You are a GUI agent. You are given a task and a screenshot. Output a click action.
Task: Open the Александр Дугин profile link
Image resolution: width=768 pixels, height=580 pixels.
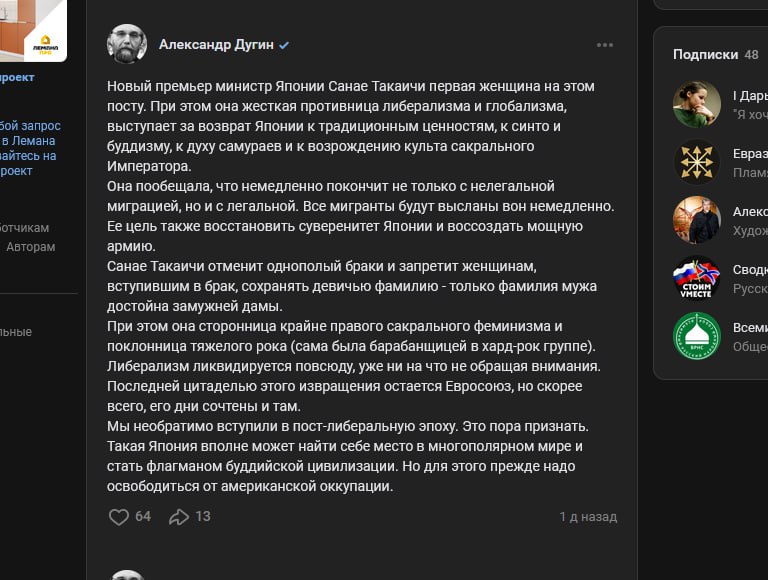216,45
